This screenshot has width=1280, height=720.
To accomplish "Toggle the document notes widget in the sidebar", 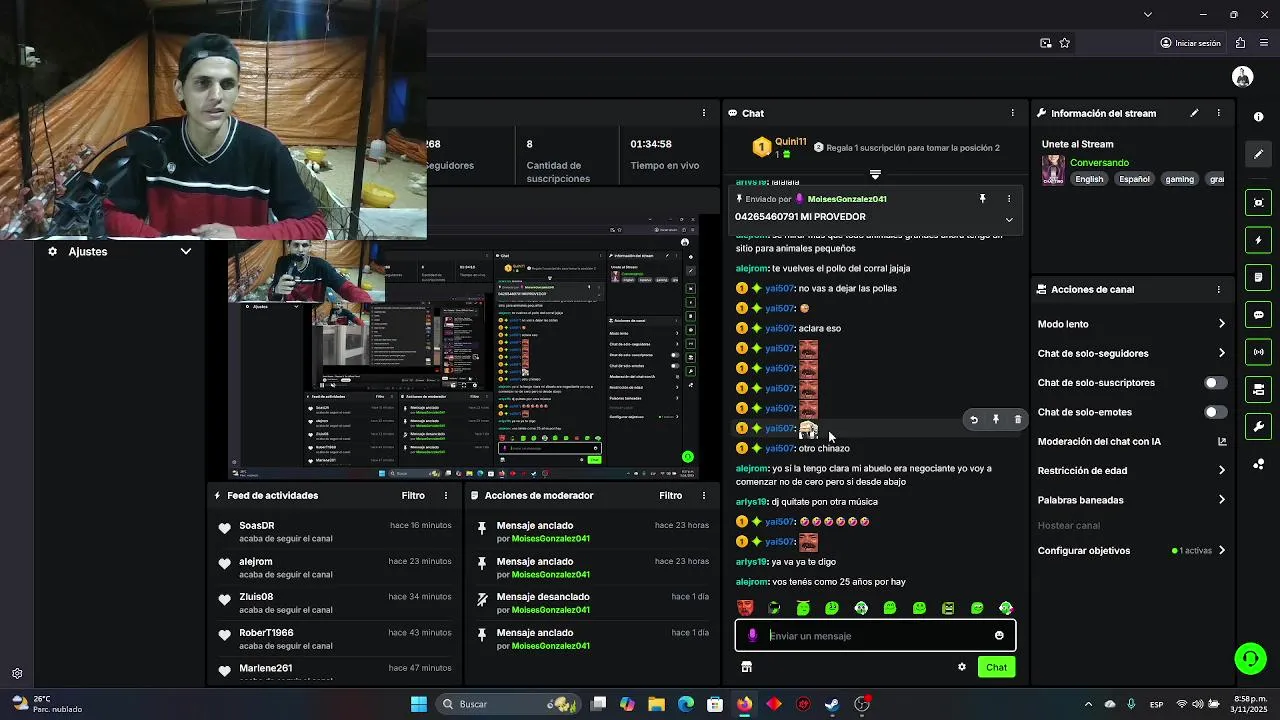I will tap(1258, 277).
